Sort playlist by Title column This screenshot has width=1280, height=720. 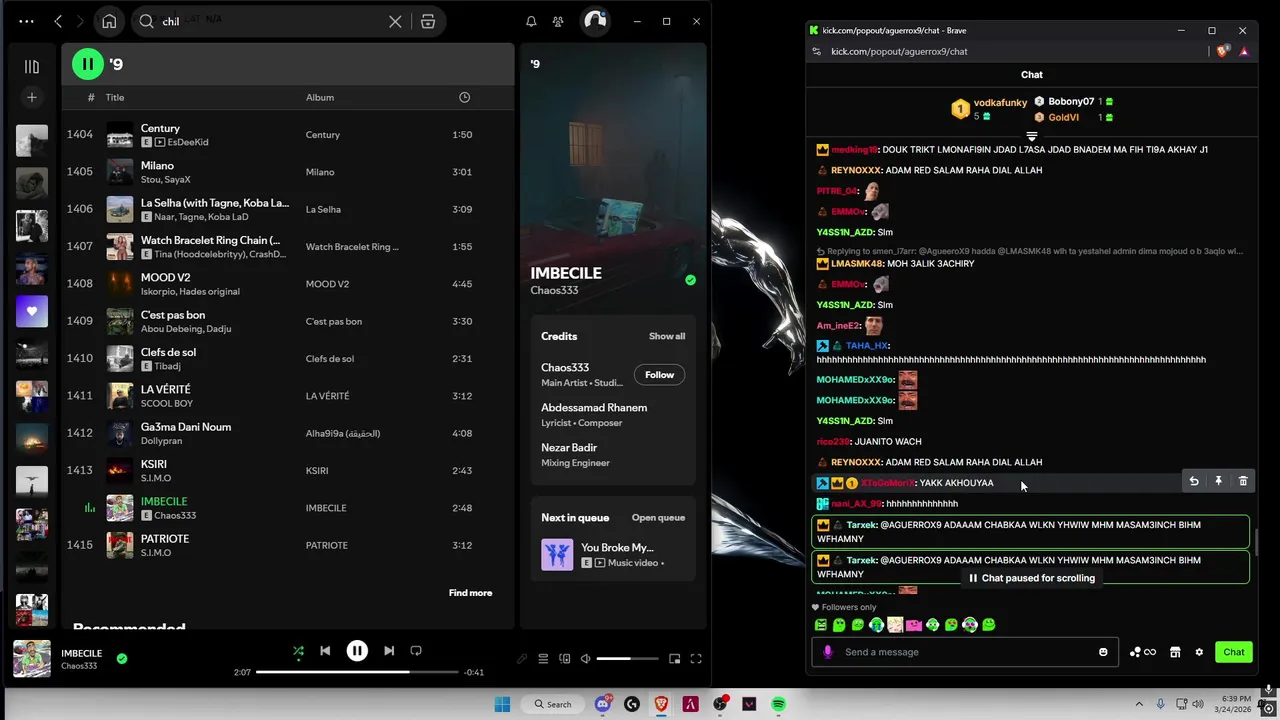click(x=115, y=97)
